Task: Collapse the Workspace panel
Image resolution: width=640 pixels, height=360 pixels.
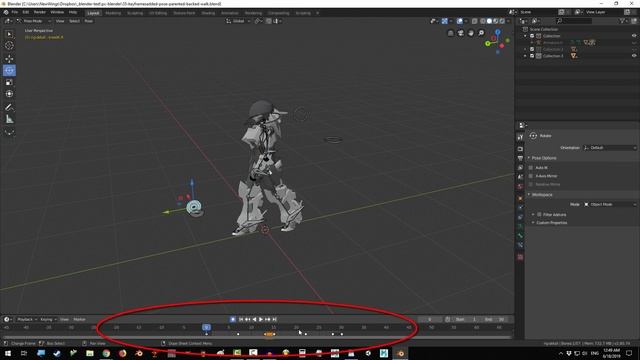Action: click(x=542, y=195)
